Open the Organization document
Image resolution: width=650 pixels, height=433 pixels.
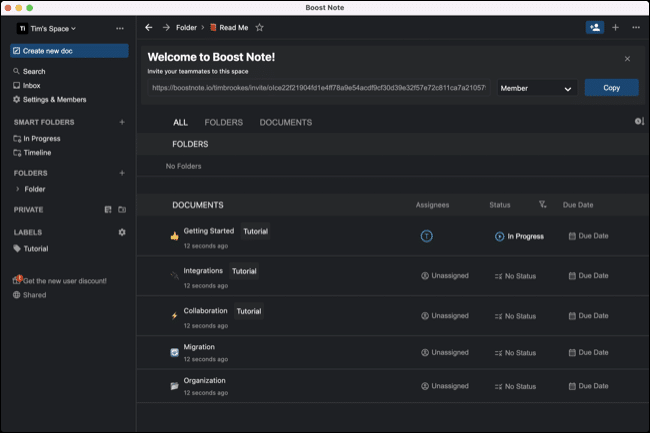204,380
